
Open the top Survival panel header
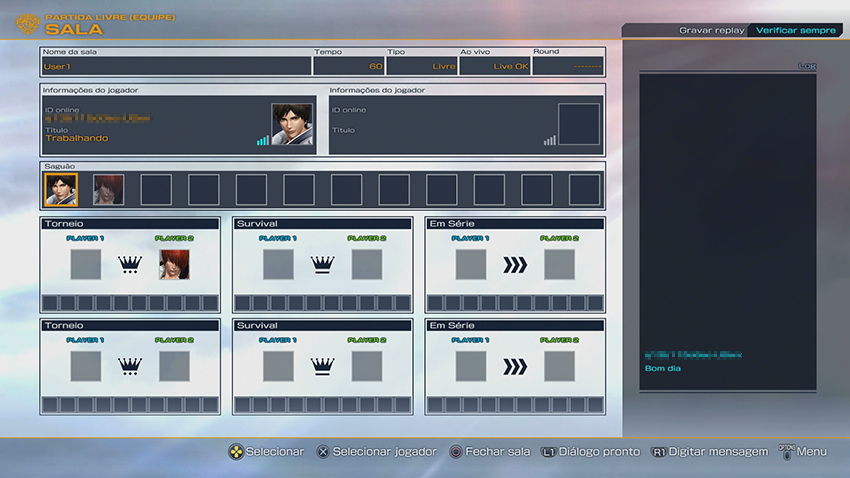tap(323, 224)
